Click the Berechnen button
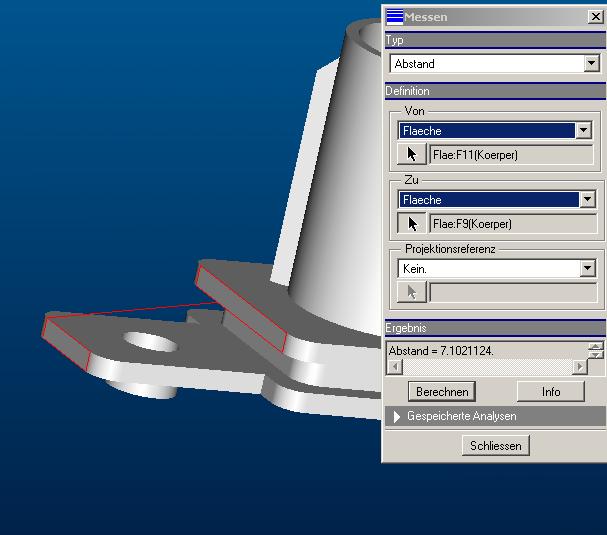This screenshot has height=535, width=607. pos(442,392)
